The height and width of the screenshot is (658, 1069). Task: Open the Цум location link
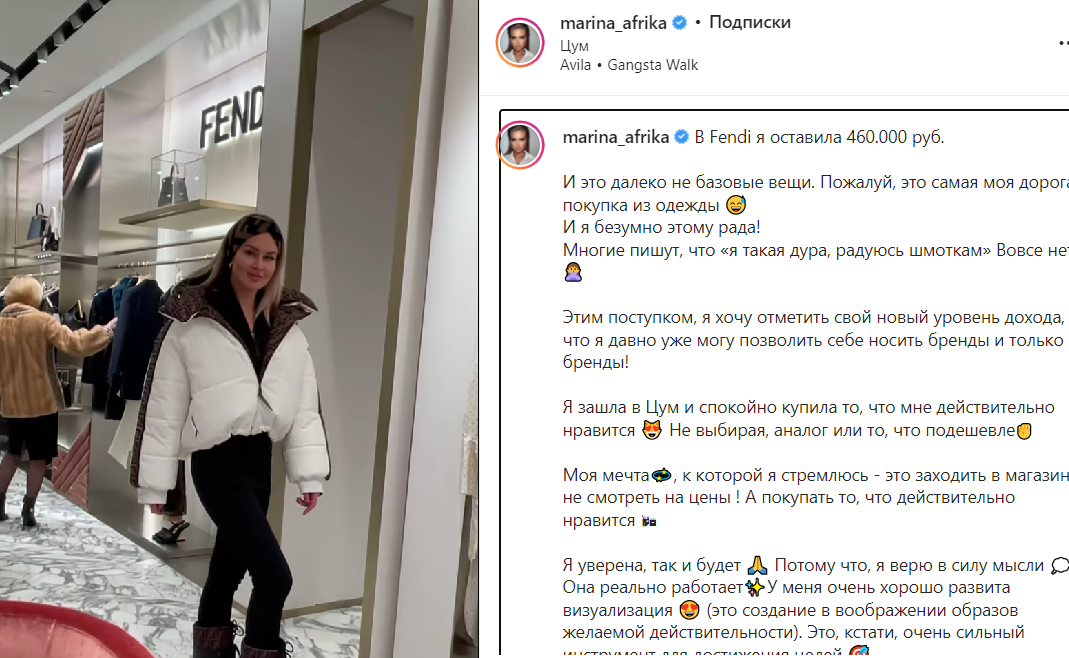574,46
